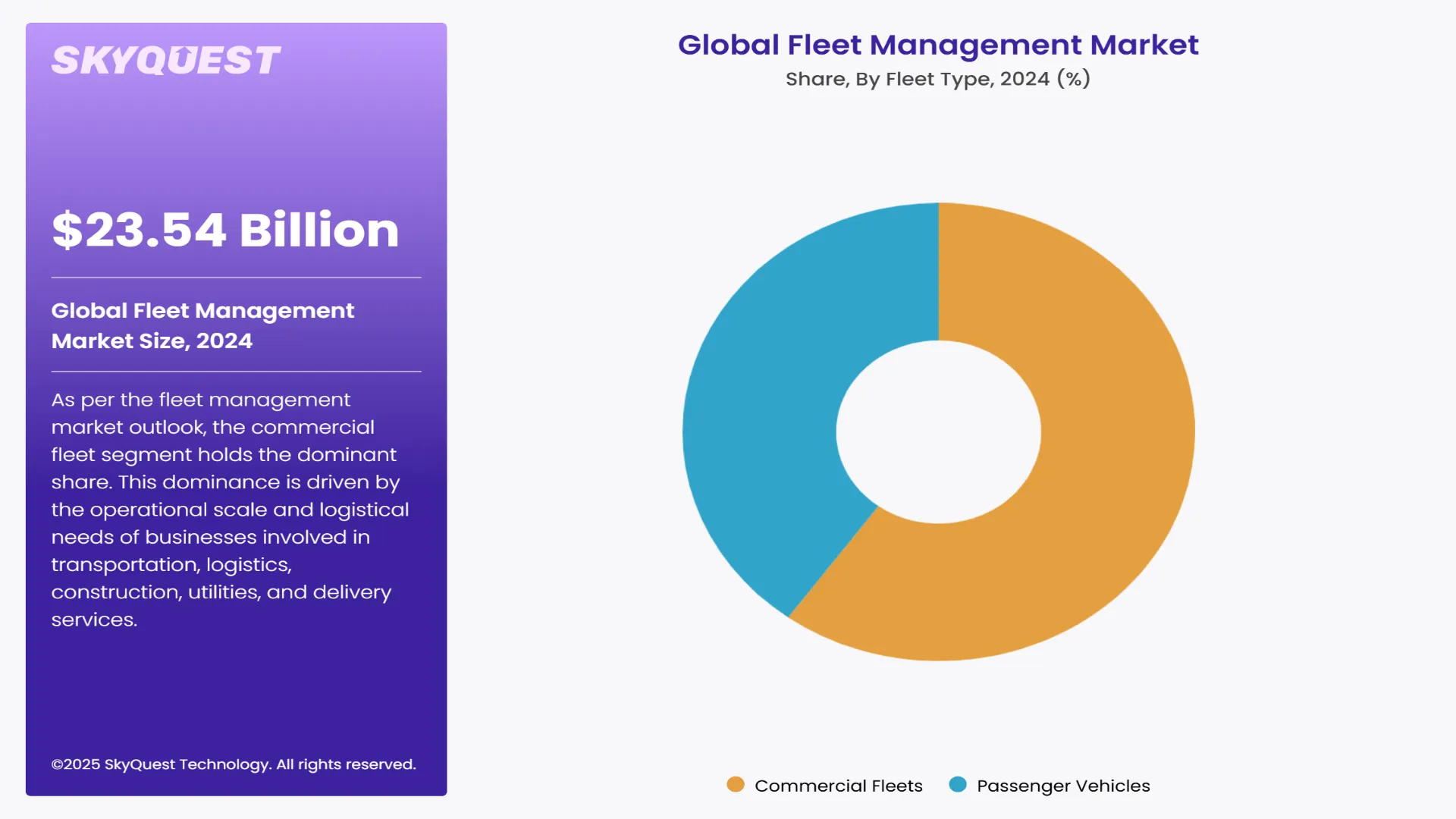1456x819 pixels.
Task: Click the Global Fleet Management Market title
Action: 938,45
